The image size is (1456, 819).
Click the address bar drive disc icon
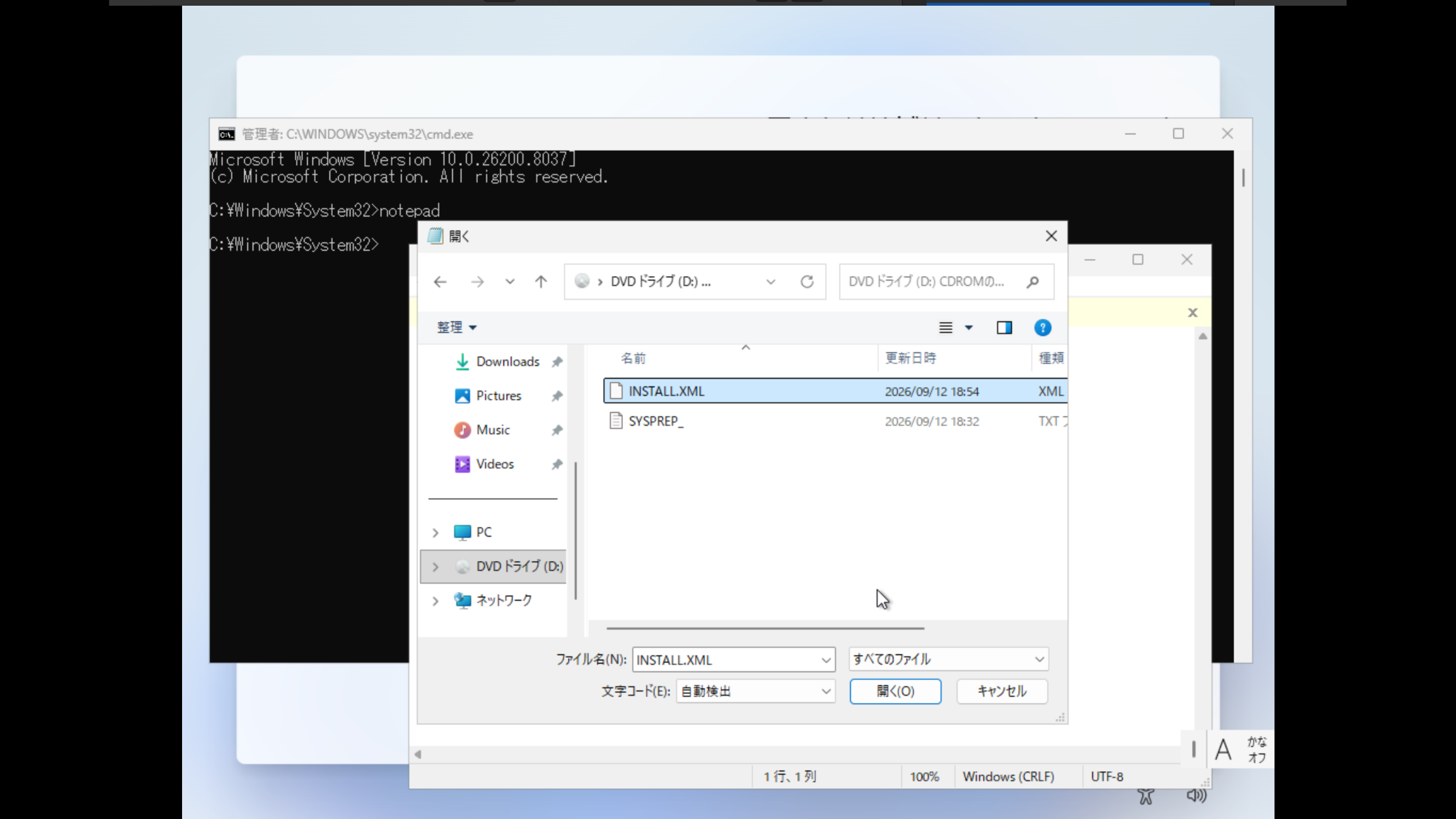(581, 281)
